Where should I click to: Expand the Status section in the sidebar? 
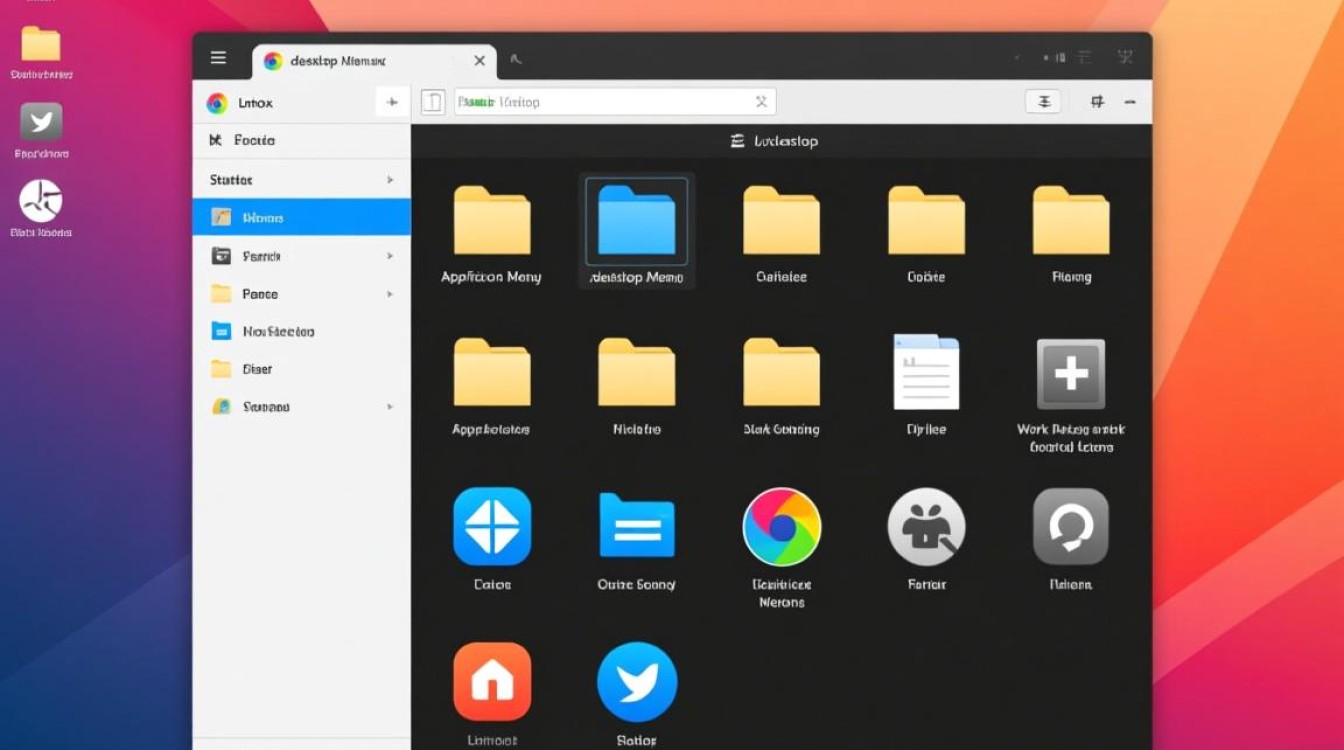tap(391, 180)
